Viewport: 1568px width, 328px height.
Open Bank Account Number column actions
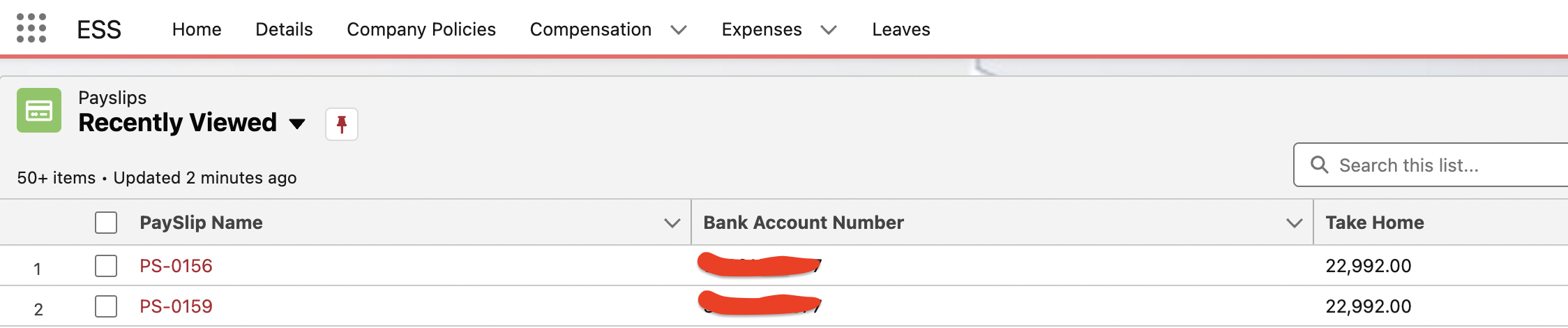click(1295, 223)
